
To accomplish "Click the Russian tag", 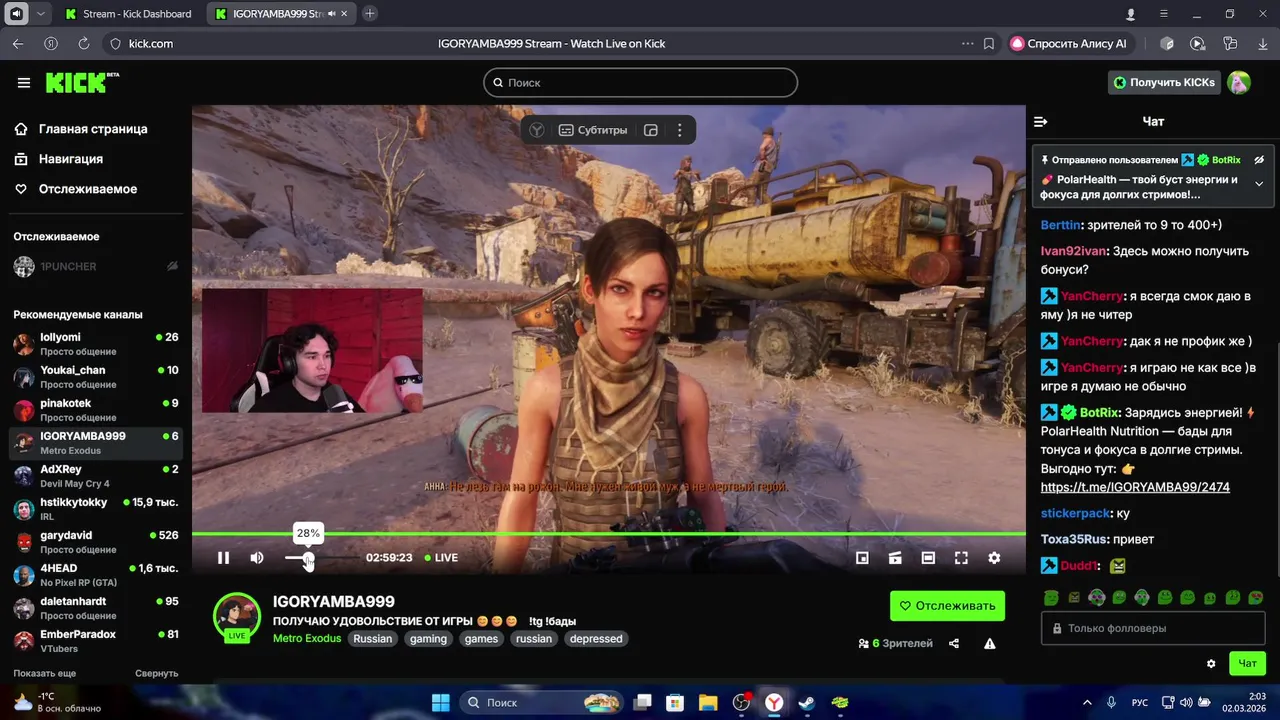I will [373, 639].
